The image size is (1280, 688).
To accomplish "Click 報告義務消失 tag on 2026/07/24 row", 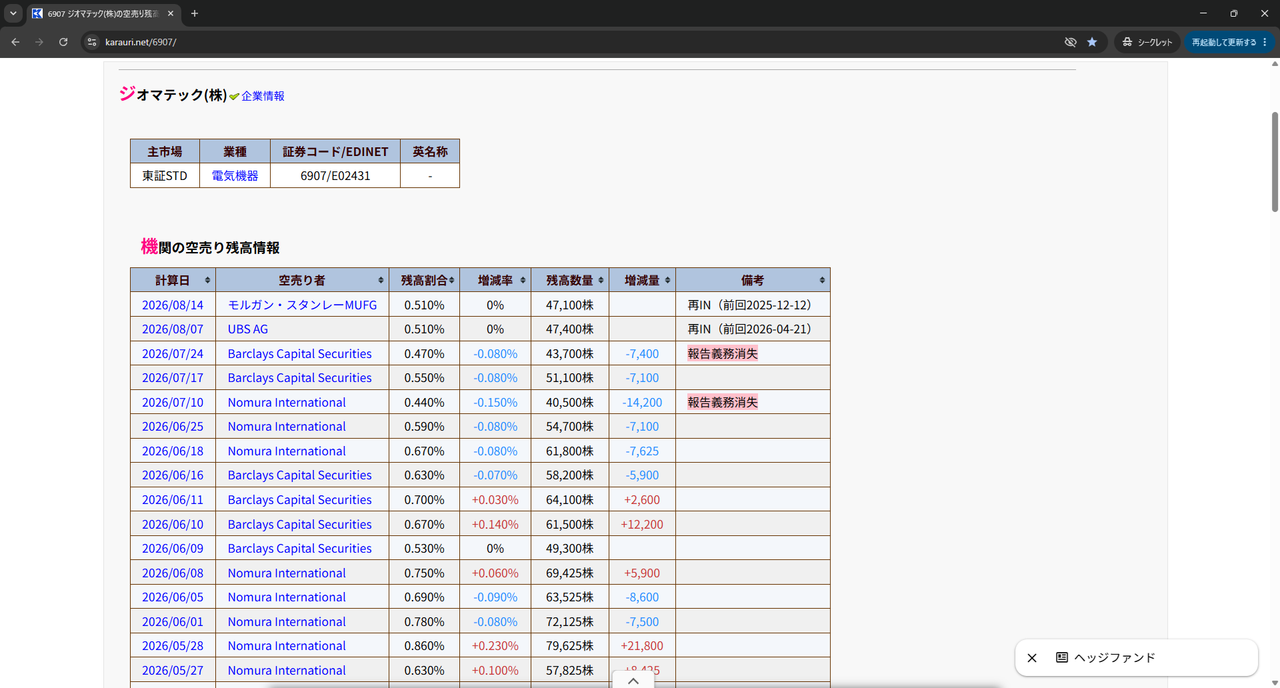I will point(722,354).
